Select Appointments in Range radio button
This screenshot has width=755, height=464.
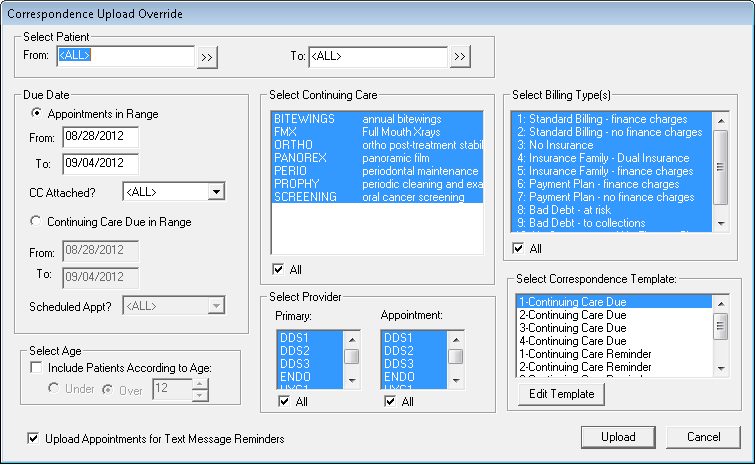37,114
